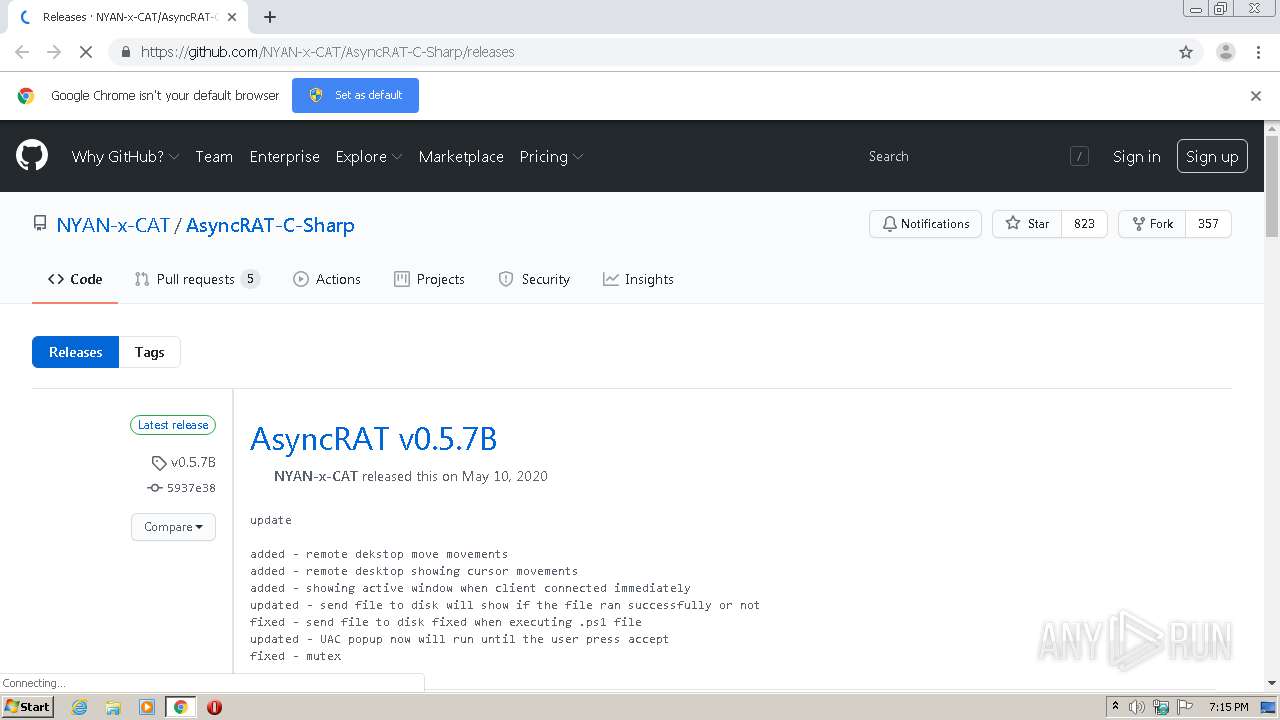Click the 7:15 PM system clock
Image resolution: width=1280 pixels, height=720 pixels.
[x=1229, y=707]
